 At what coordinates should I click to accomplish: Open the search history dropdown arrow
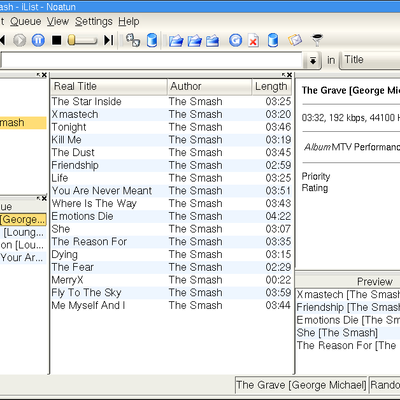point(313,61)
